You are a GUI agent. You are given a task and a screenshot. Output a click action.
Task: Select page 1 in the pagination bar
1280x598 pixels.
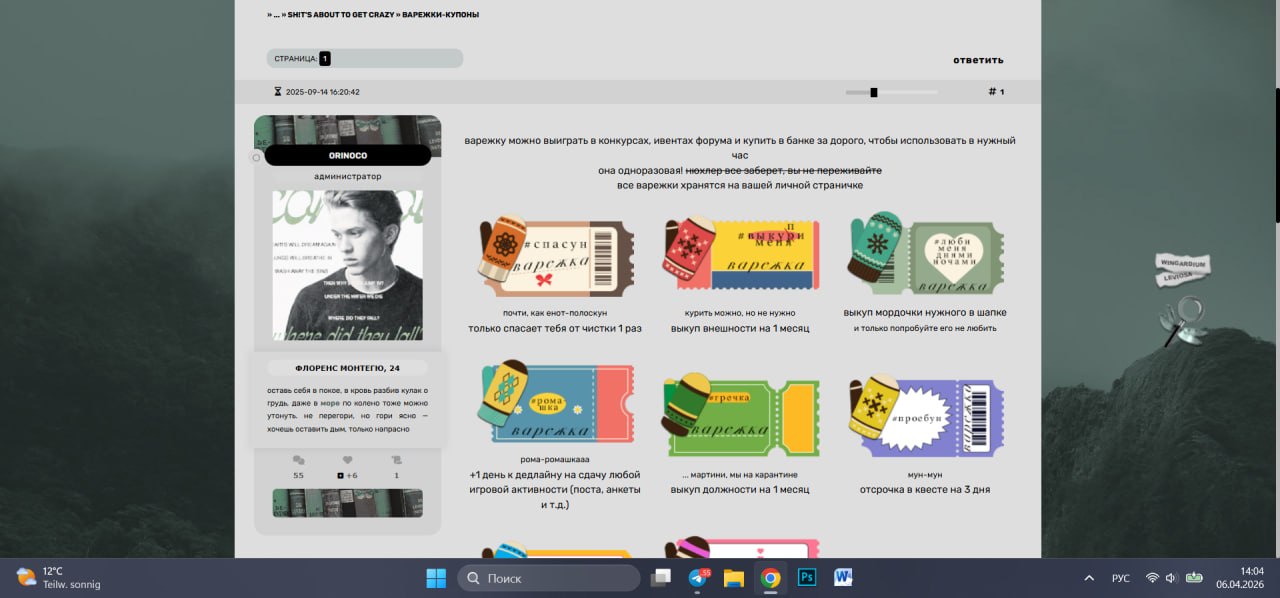click(325, 59)
